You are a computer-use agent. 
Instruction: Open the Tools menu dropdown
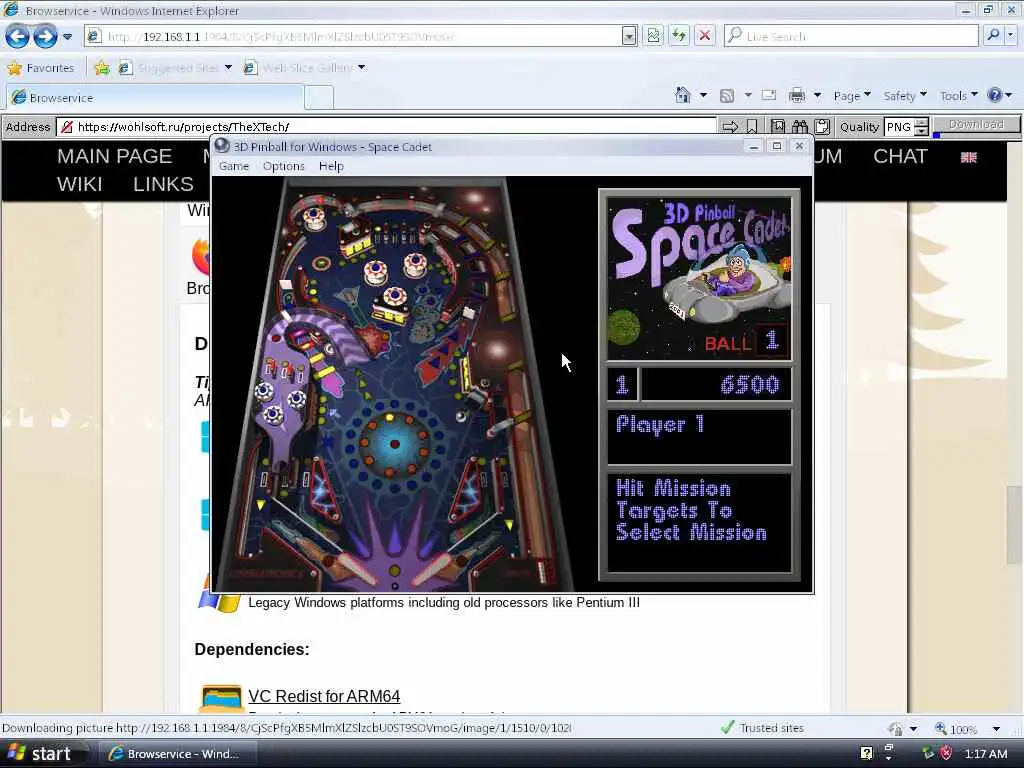point(959,96)
